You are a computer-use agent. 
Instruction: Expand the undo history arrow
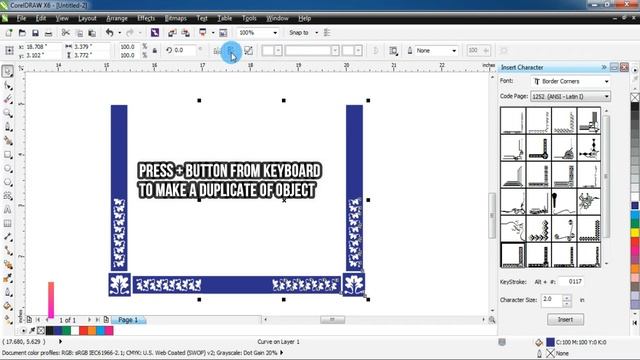point(119,33)
